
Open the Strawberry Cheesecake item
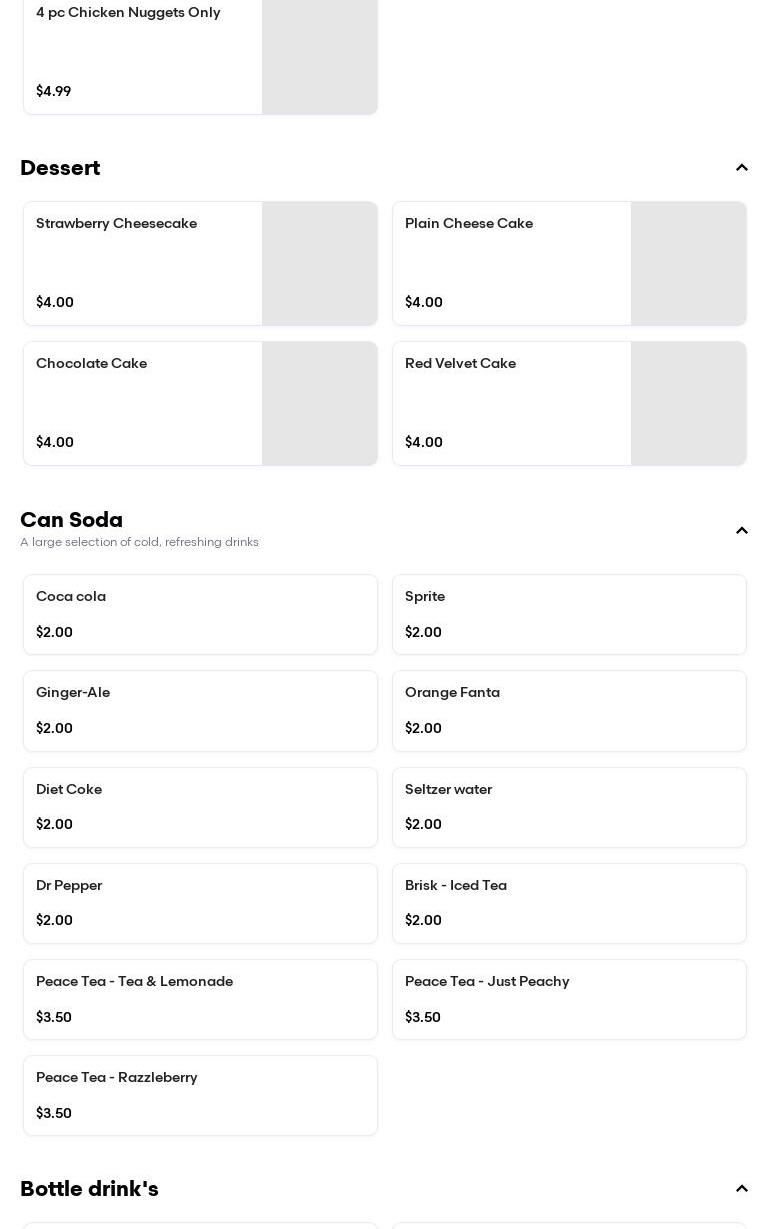(x=143, y=262)
